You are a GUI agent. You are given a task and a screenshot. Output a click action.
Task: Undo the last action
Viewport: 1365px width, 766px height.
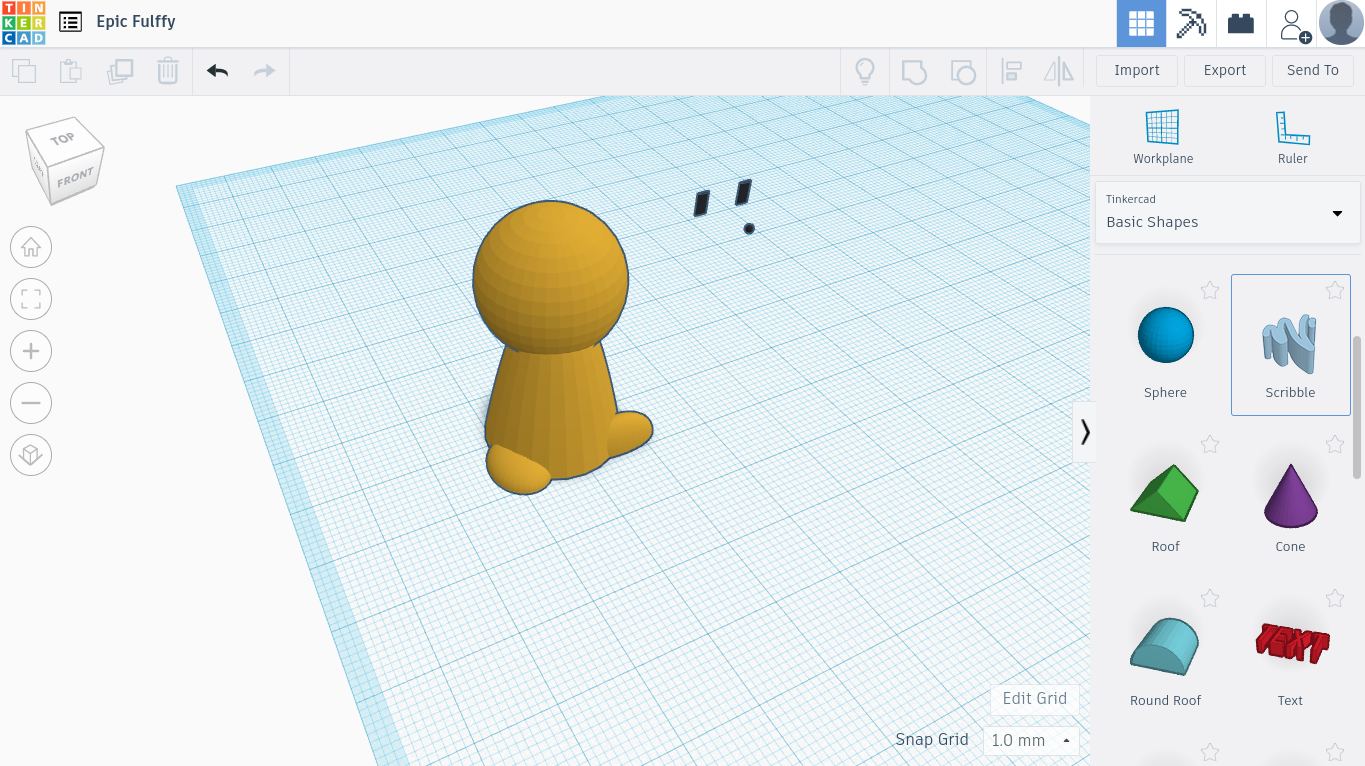[x=217, y=71]
